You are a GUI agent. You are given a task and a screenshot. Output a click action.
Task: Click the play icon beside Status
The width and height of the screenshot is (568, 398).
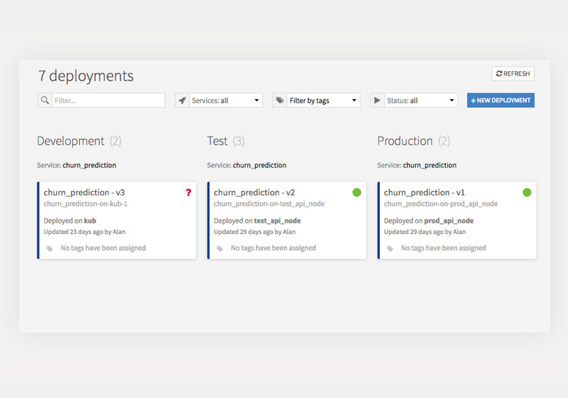click(x=377, y=100)
